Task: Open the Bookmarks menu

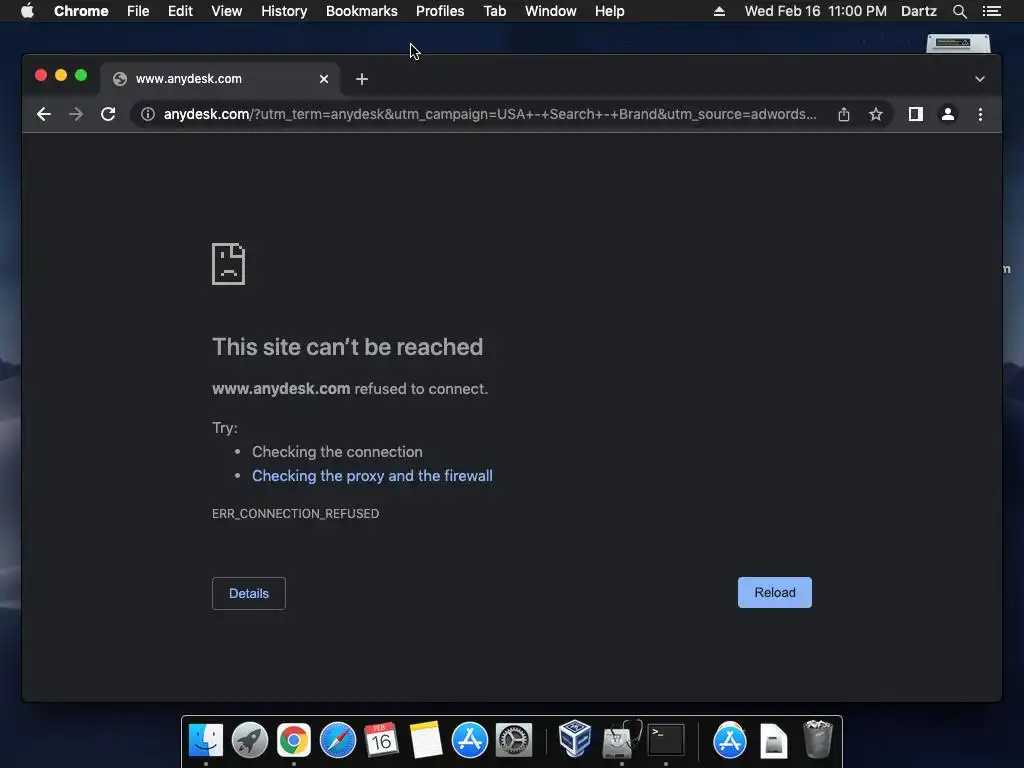Action: click(362, 11)
